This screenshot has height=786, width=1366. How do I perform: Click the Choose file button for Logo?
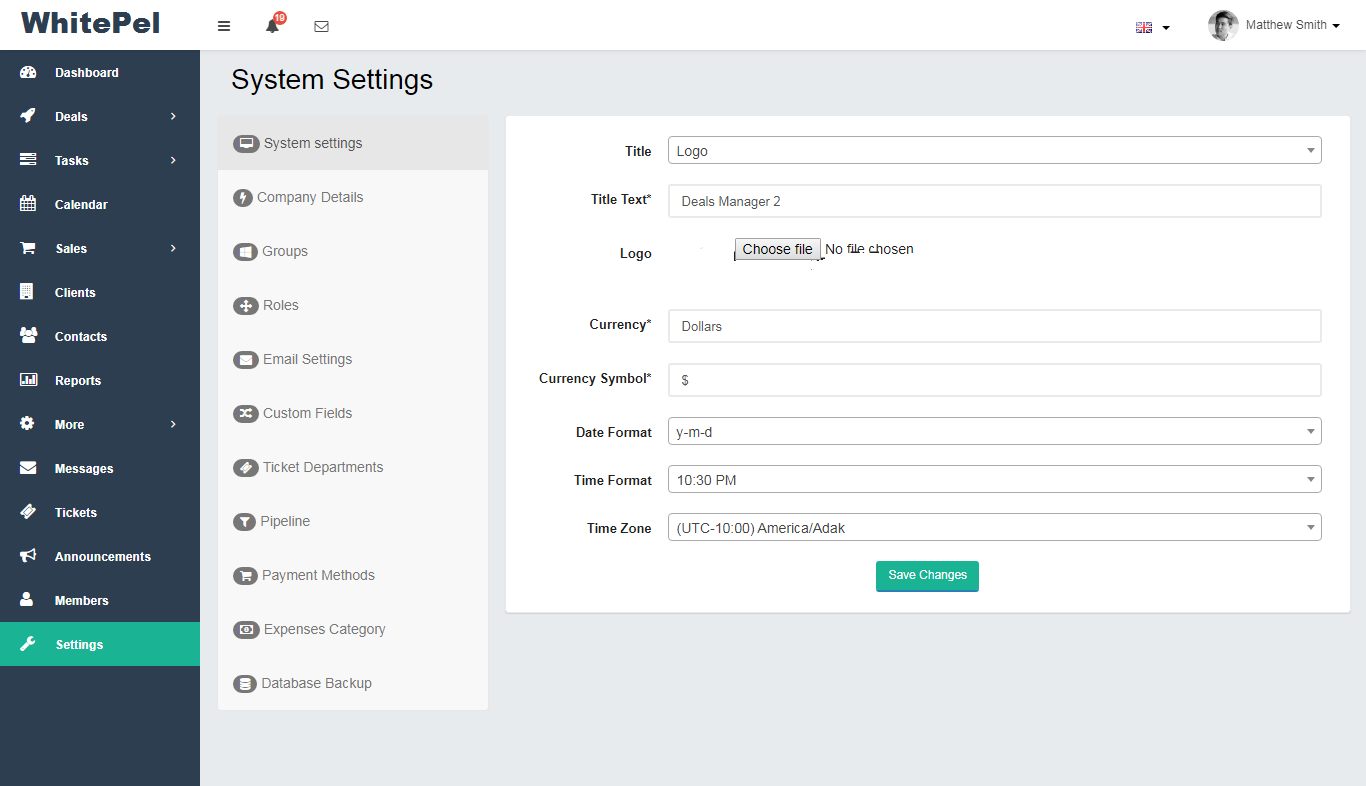pyautogui.click(x=777, y=249)
